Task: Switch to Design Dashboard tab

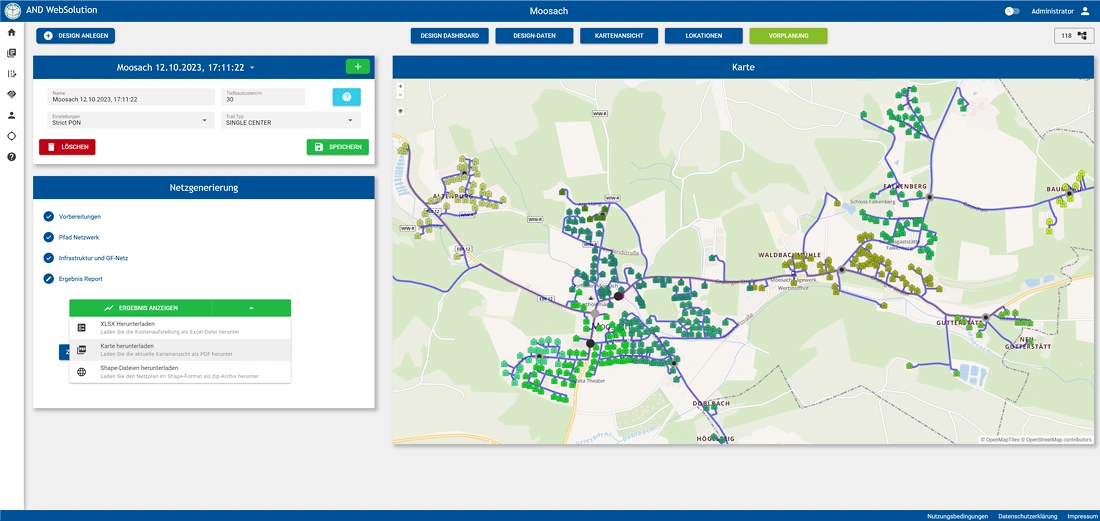Action: [x=450, y=36]
